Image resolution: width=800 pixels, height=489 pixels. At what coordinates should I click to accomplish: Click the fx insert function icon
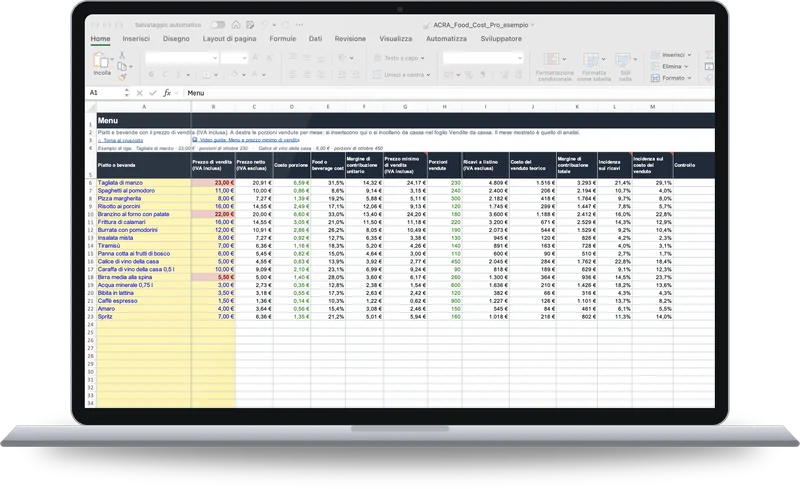point(167,93)
